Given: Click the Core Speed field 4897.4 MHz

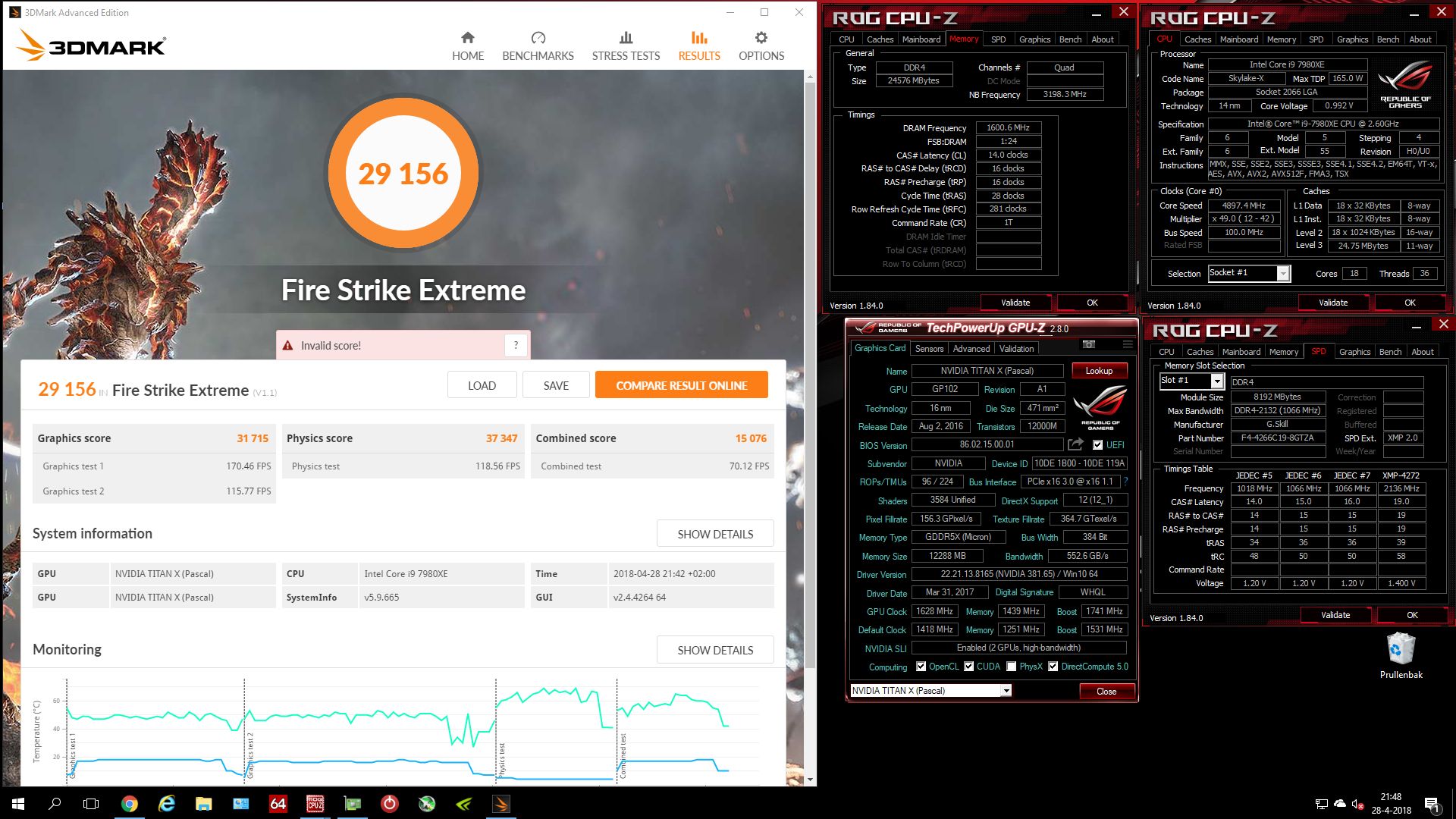Looking at the screenshot, I should [x=1244, y=206].
